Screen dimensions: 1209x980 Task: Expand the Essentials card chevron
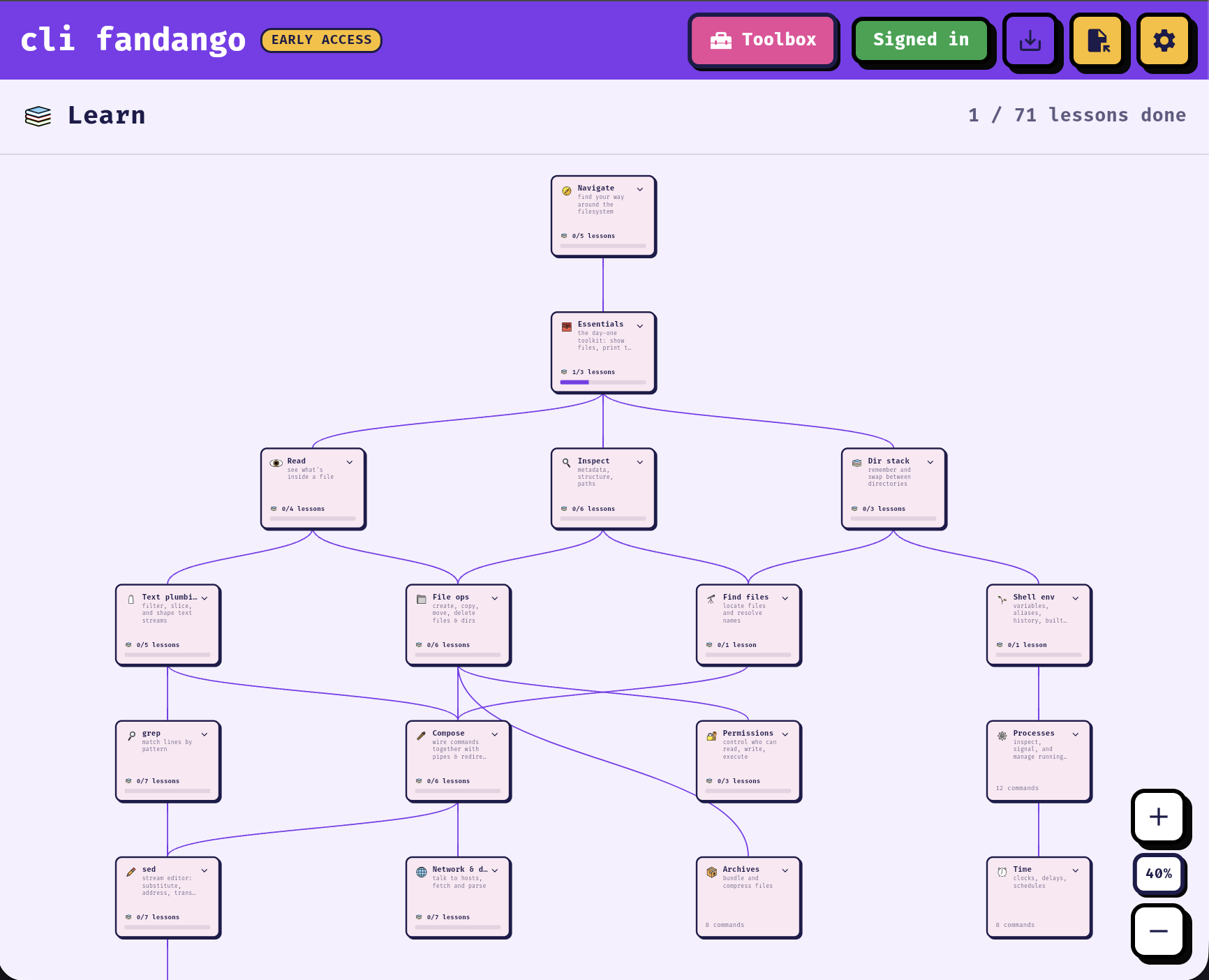click(640, 326)
